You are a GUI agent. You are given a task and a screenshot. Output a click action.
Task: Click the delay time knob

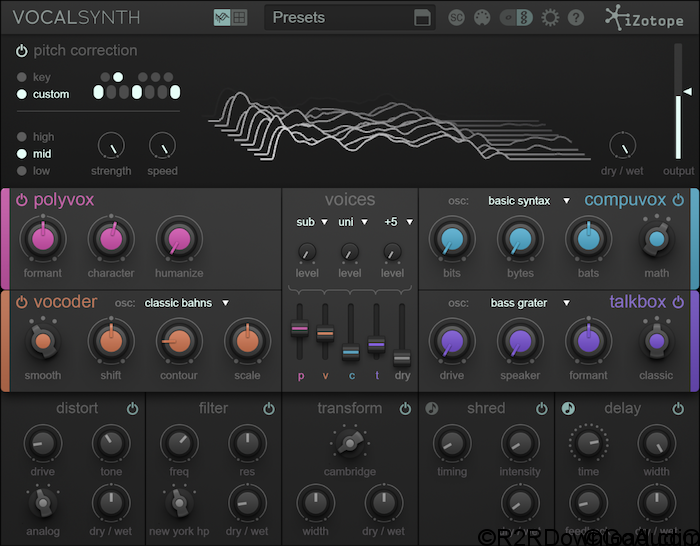coord(588,443)
